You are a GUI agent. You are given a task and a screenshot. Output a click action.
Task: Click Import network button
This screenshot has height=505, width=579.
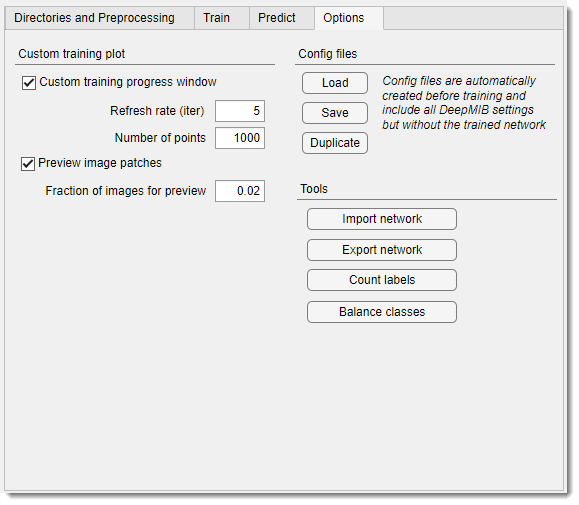coord(382,219)
